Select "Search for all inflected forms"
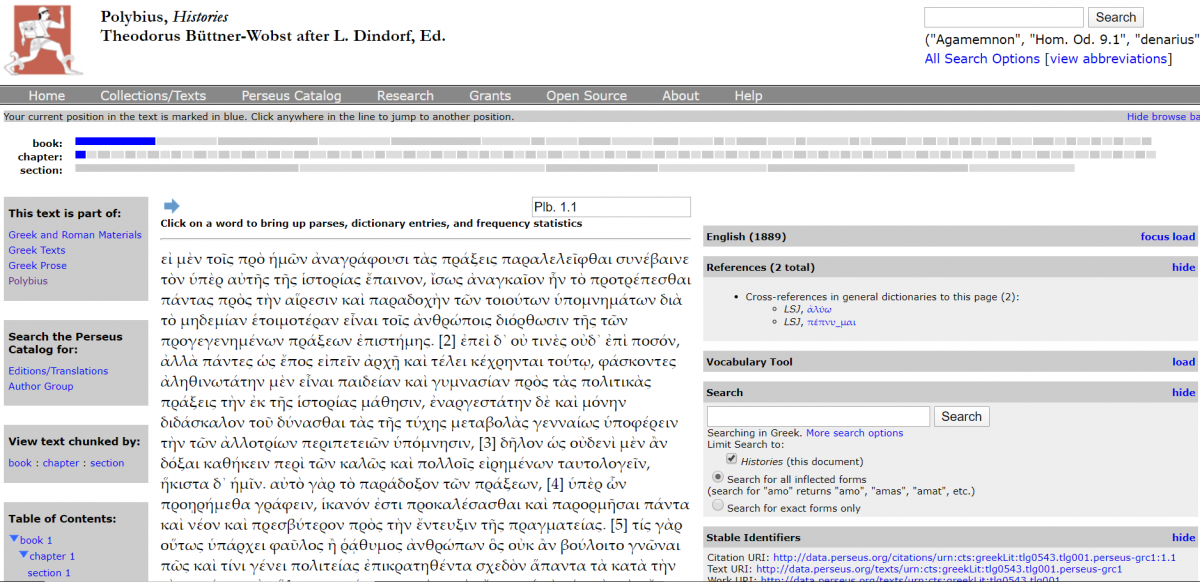This screenshot has height=582, width=1200. pyautogui.click(x=717, y=477)
